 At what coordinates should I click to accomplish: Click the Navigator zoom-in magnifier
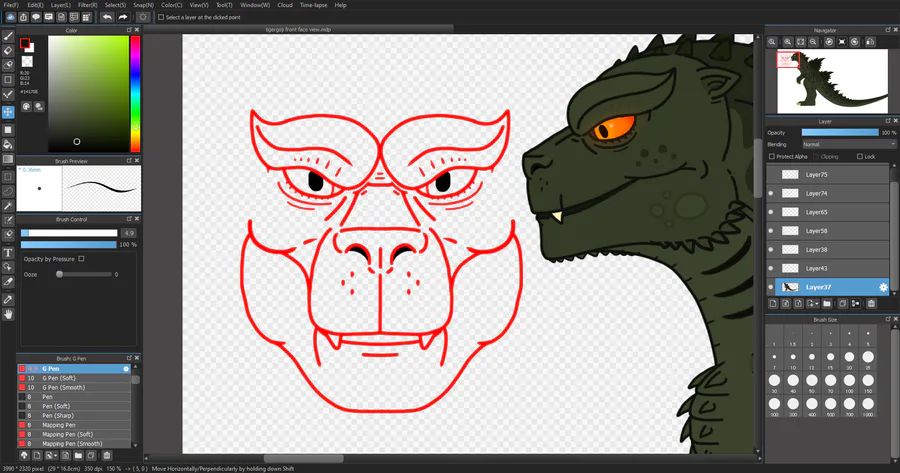tap(788, 42)
